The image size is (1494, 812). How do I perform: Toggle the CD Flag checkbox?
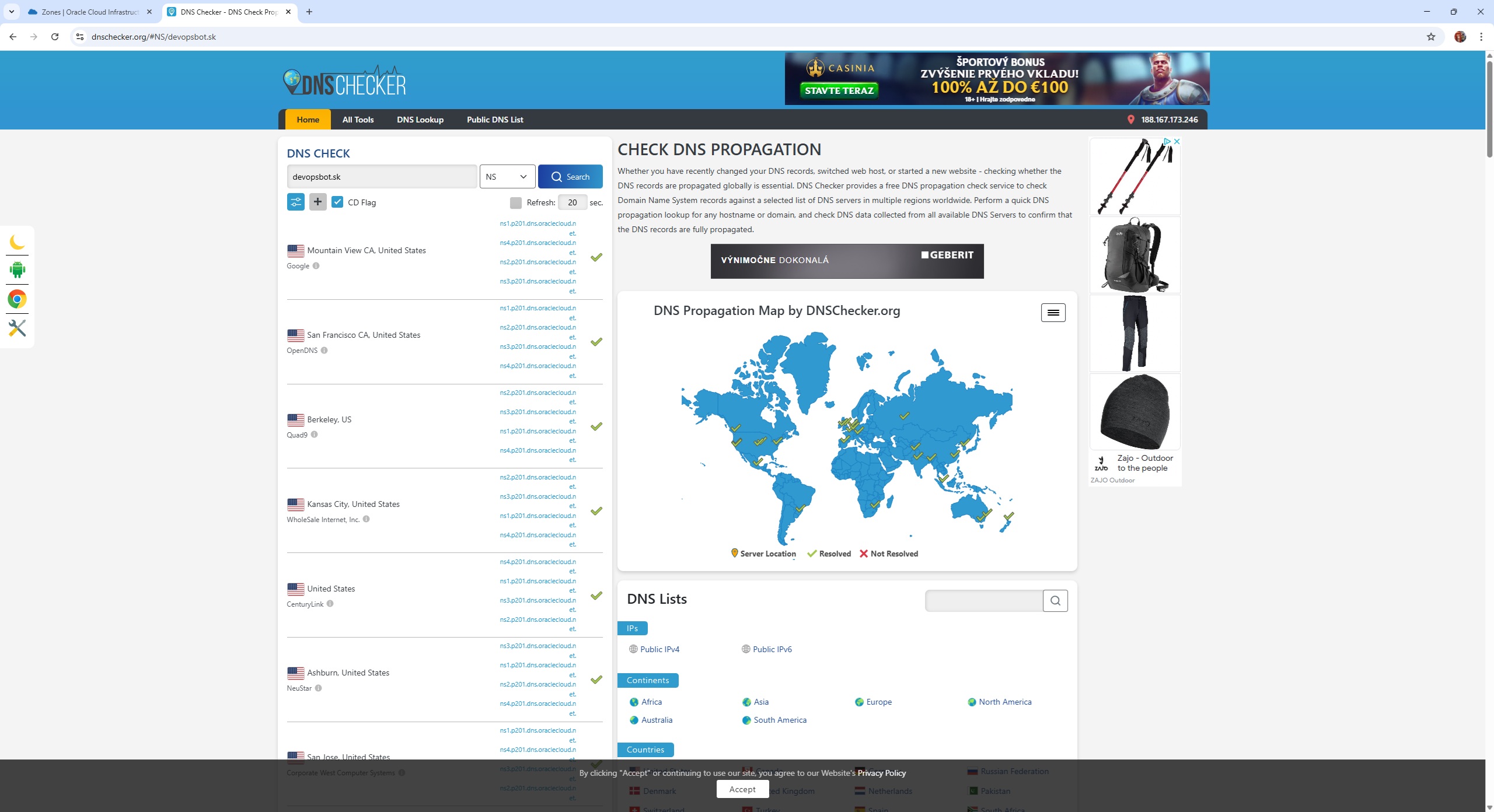click(337, 202)
